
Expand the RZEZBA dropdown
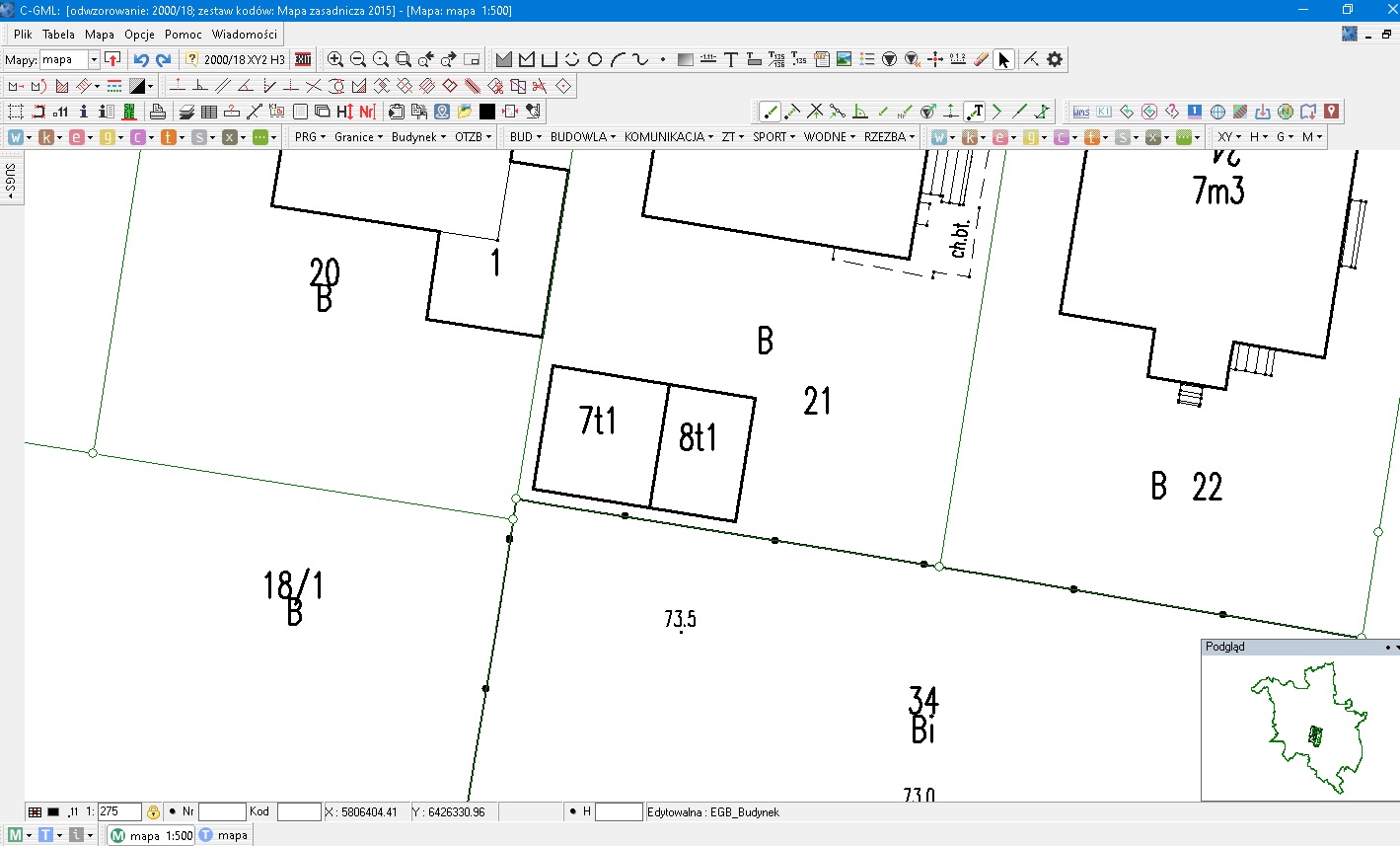click(890, 137)
